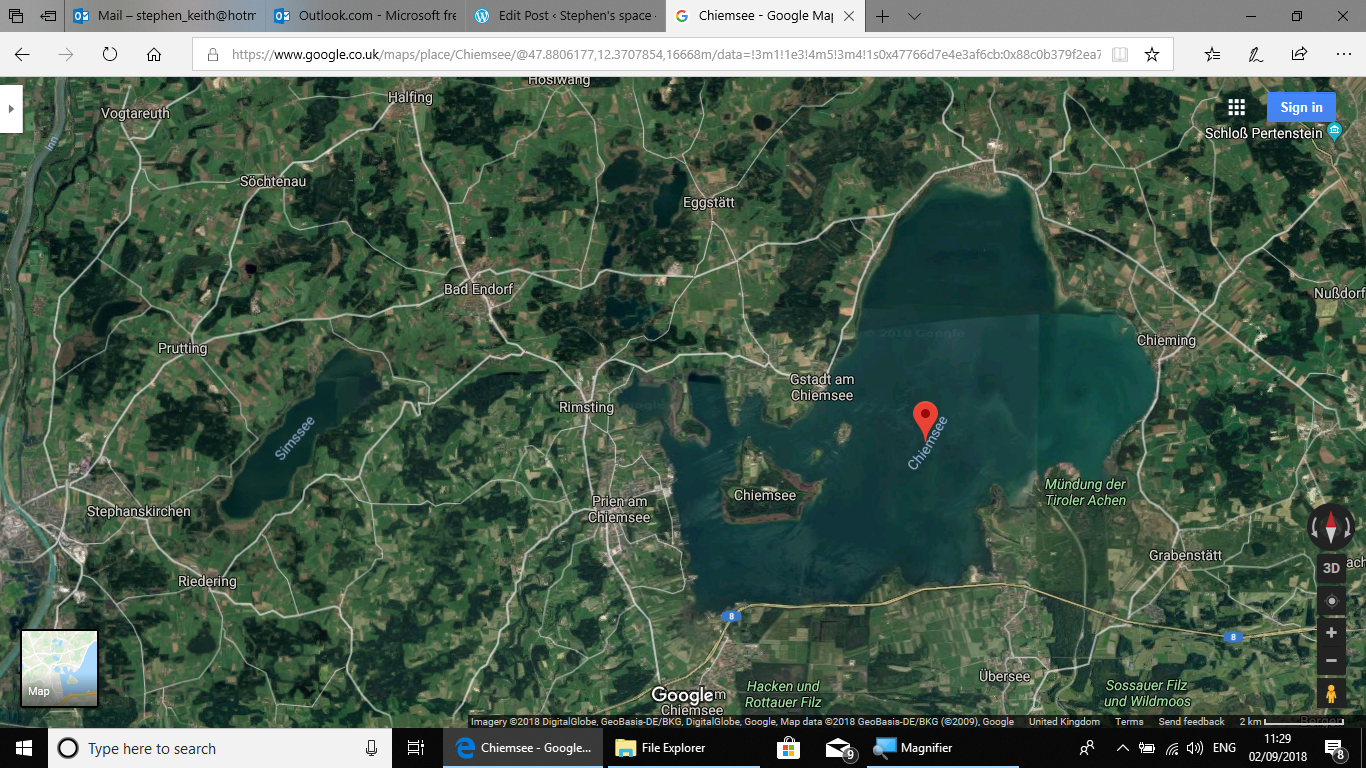Click the Type here to search box

click(220, 748)
